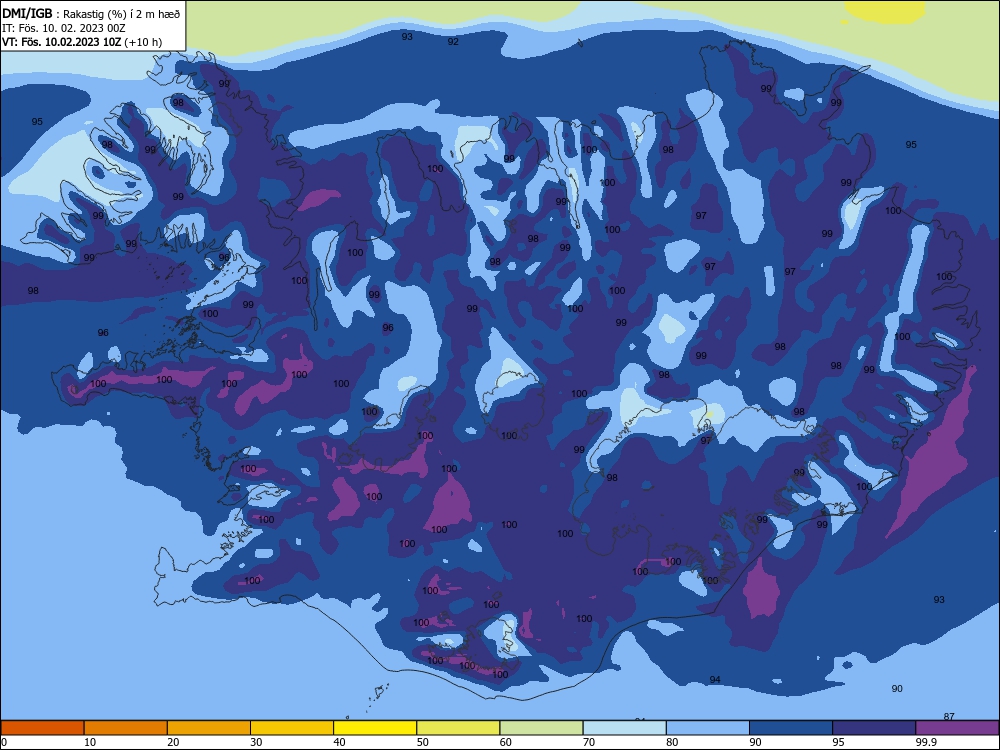The image size is (1000, 750).
Task: Click the "99.9" legend scale label
Action: click(x=926, y=742)
